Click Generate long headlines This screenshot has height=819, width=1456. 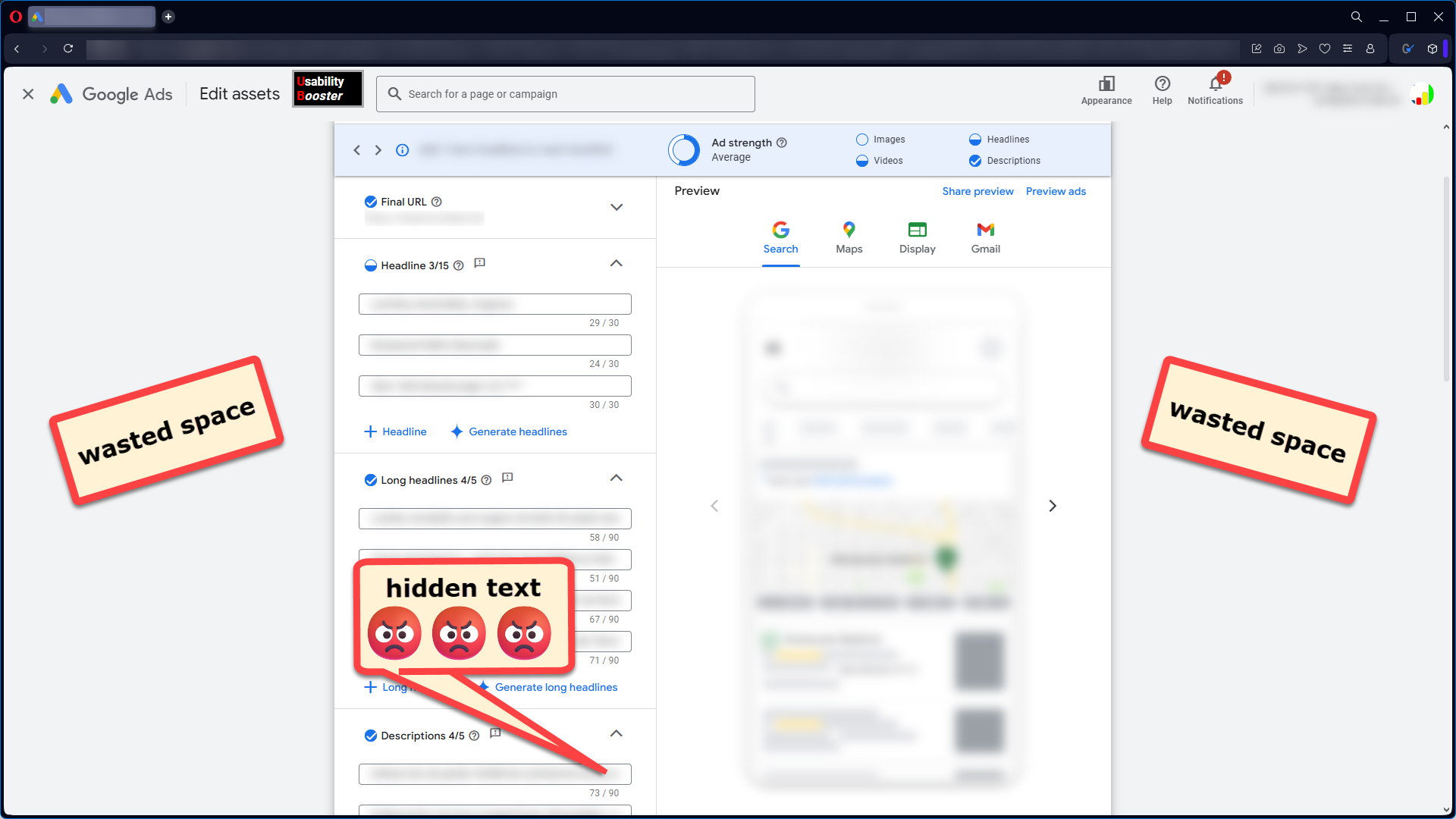[556, 687]
